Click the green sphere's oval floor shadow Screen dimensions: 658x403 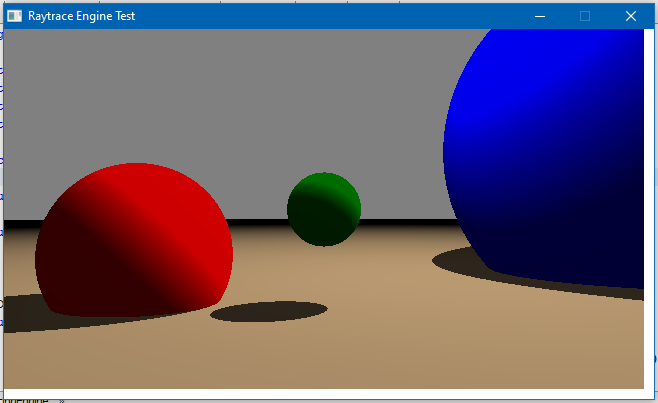[x=268, y=312]
